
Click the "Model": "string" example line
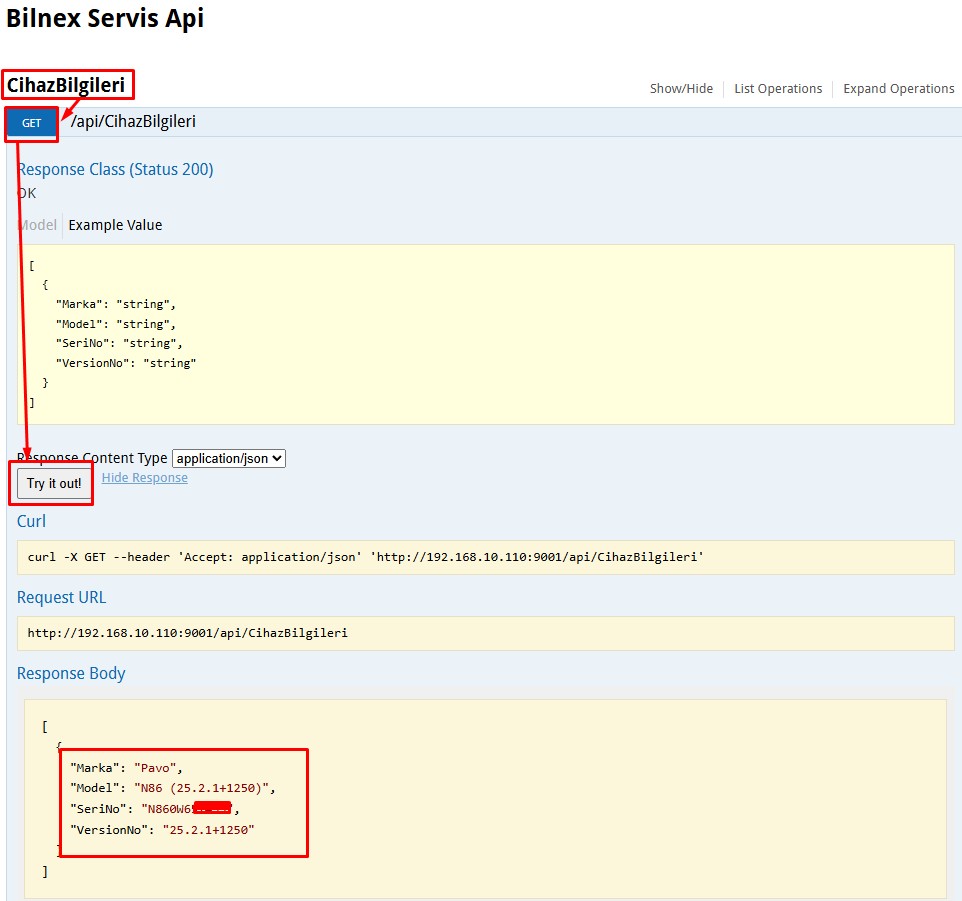coord(116,324)
